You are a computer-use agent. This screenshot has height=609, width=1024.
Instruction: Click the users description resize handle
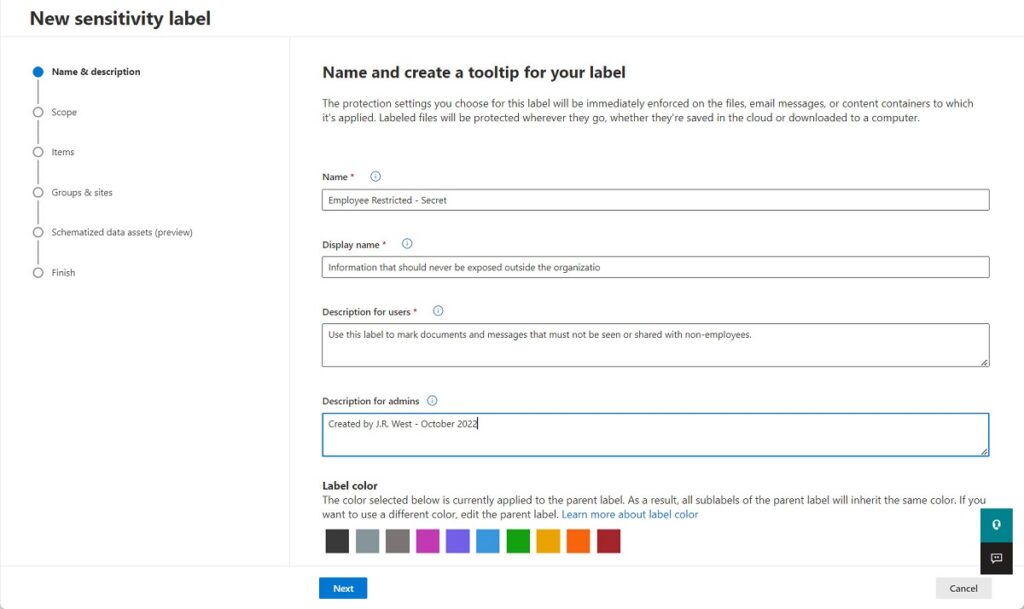pos(984,362)
